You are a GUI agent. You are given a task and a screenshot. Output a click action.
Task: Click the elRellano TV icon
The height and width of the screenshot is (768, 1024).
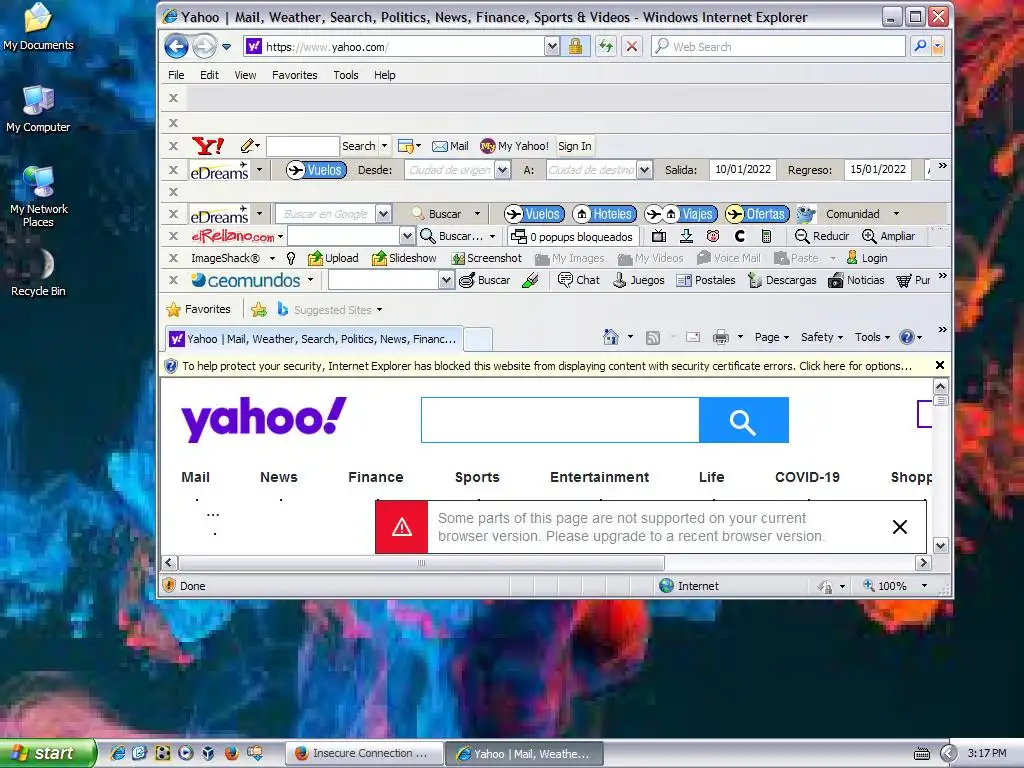[659, 236]
